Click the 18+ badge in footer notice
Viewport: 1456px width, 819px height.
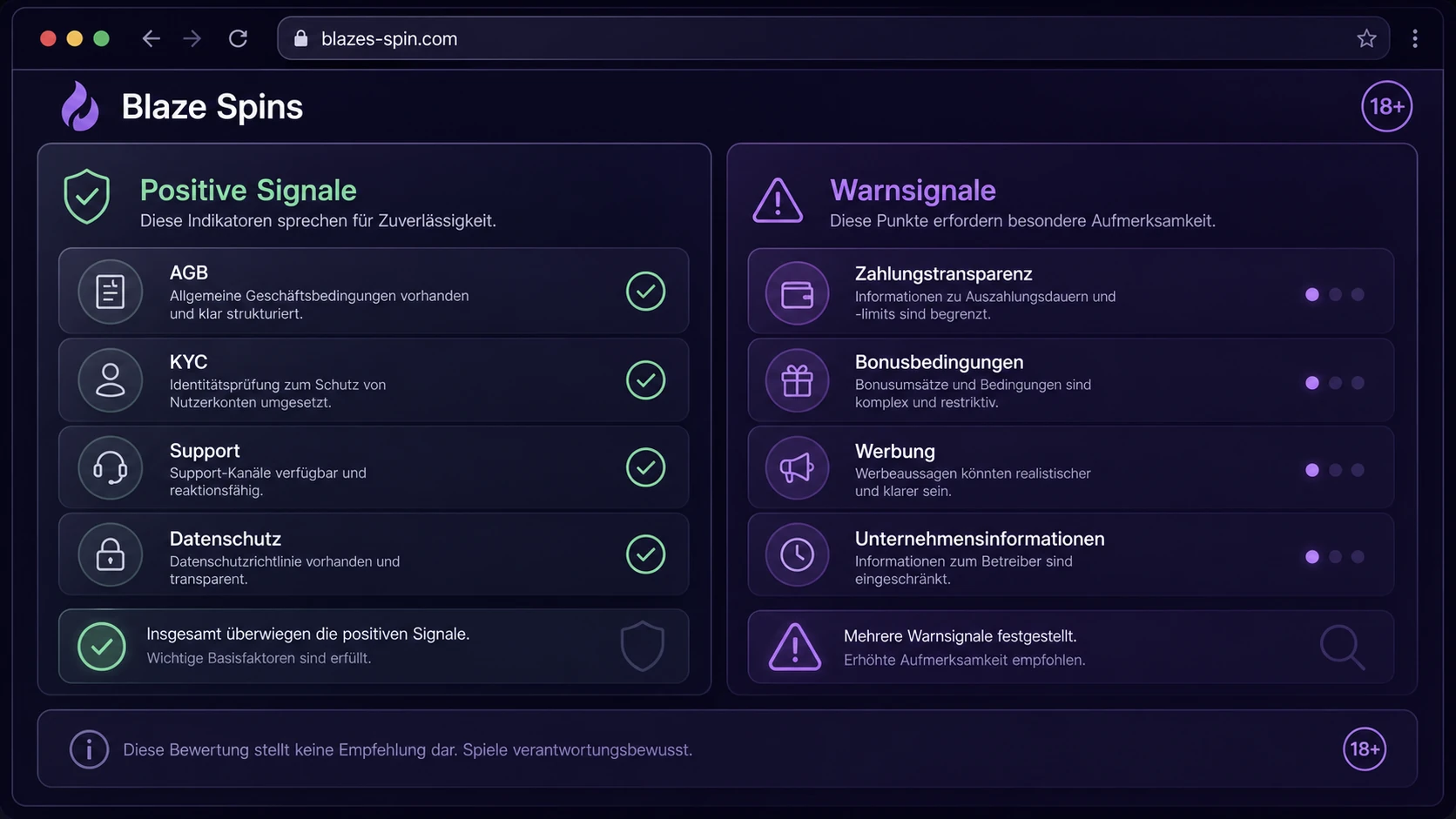click(x=1365, y=749)
